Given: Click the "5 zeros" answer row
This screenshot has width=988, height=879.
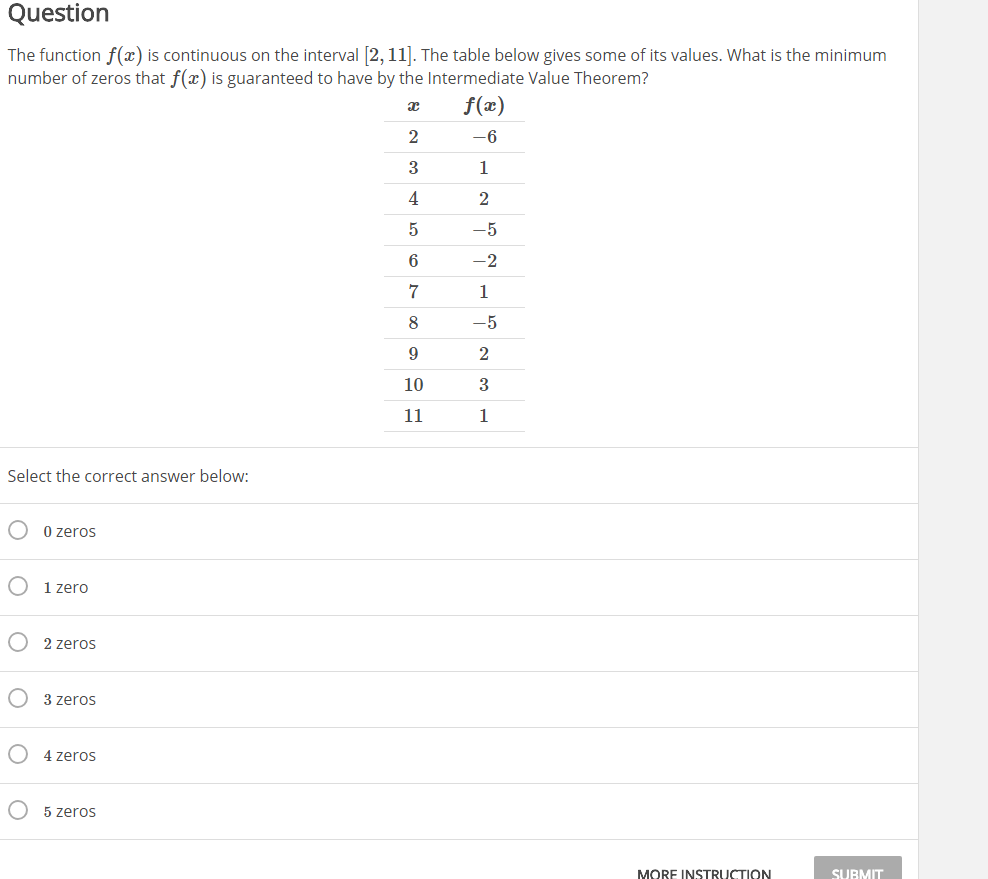Looking at the screenshot, I should 71,811.
